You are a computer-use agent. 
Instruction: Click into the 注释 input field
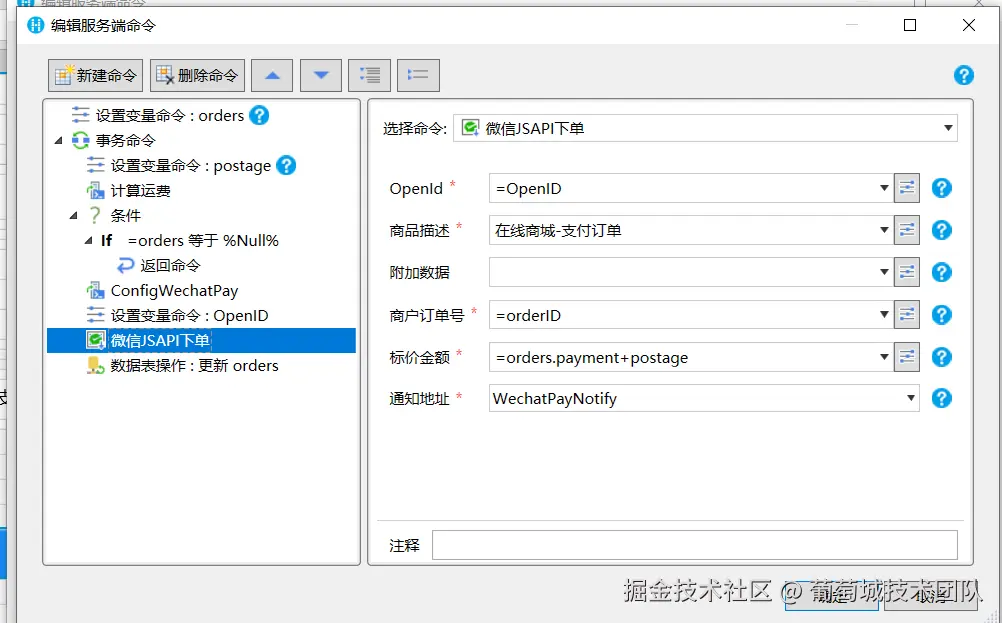pos(695,545)
